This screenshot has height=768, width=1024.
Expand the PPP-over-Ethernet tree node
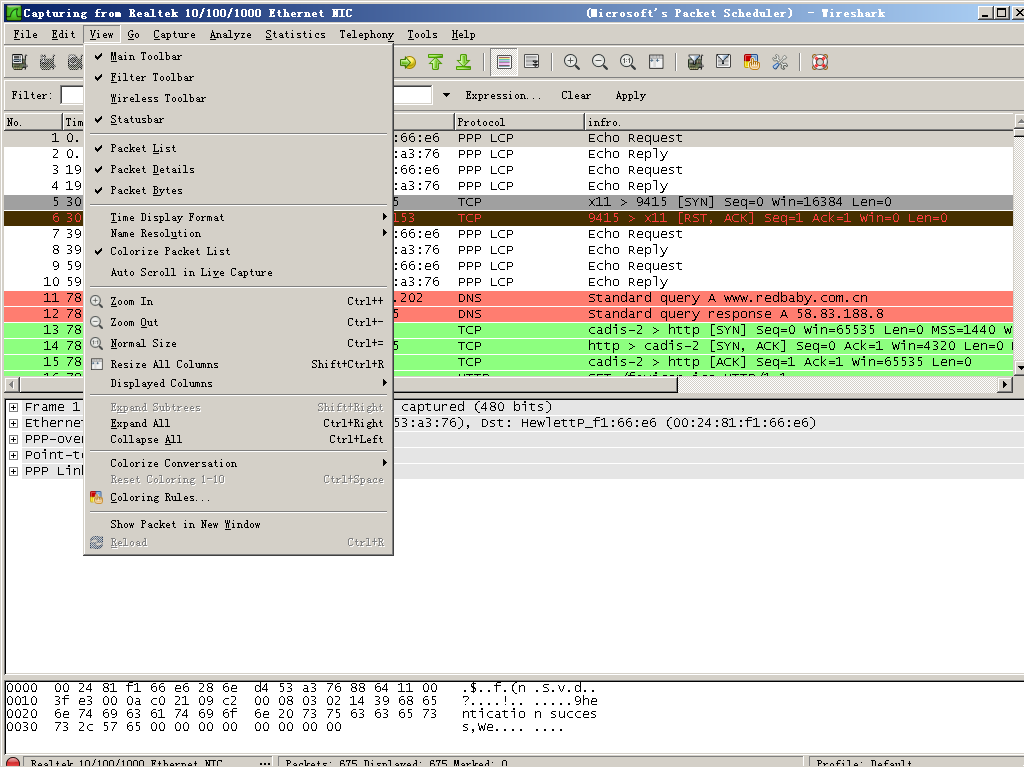(13, 439)
